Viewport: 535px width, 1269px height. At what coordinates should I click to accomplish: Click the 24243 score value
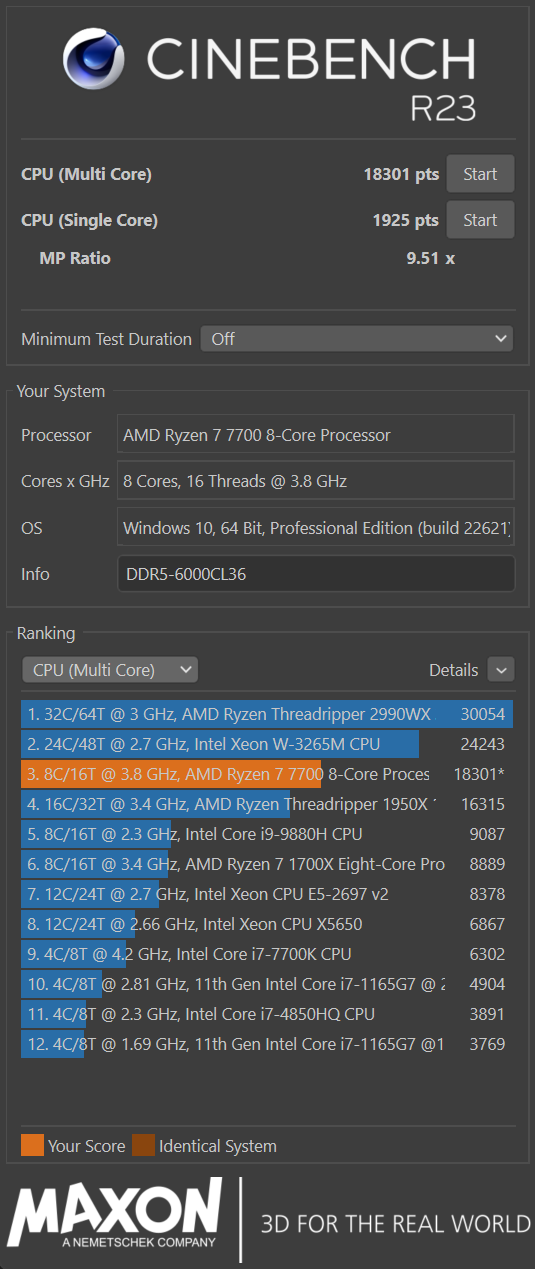[482, 744]
